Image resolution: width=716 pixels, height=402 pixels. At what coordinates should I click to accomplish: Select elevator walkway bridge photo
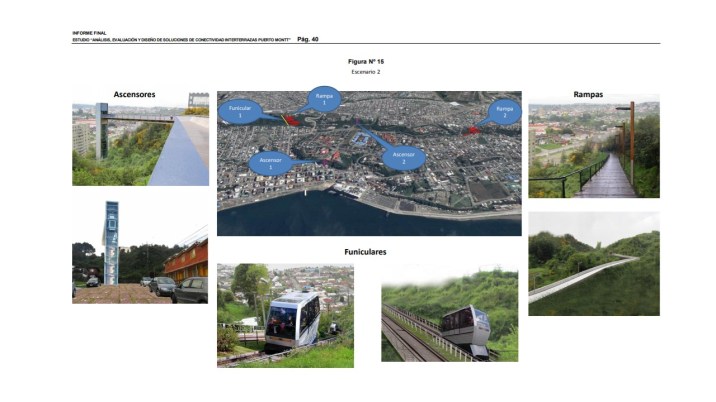click(140, 144)
